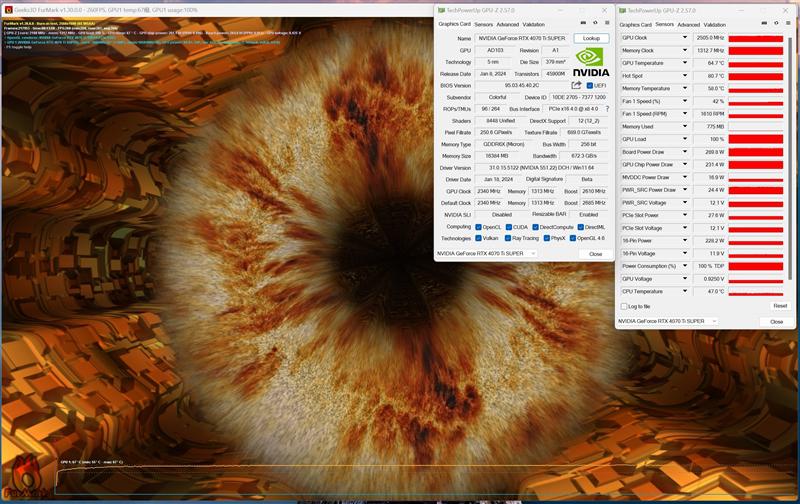Screen dimensions: 800x504
Task: Switch to Advanced tab in Graphics Card window
Action: coord(508,24)
